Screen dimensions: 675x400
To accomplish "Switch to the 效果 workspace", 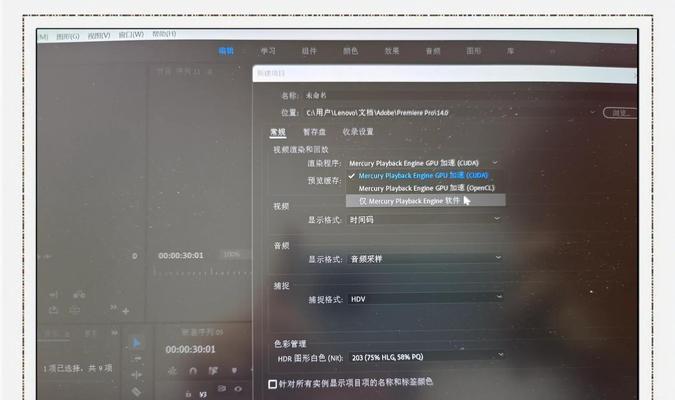I will 392,51.
